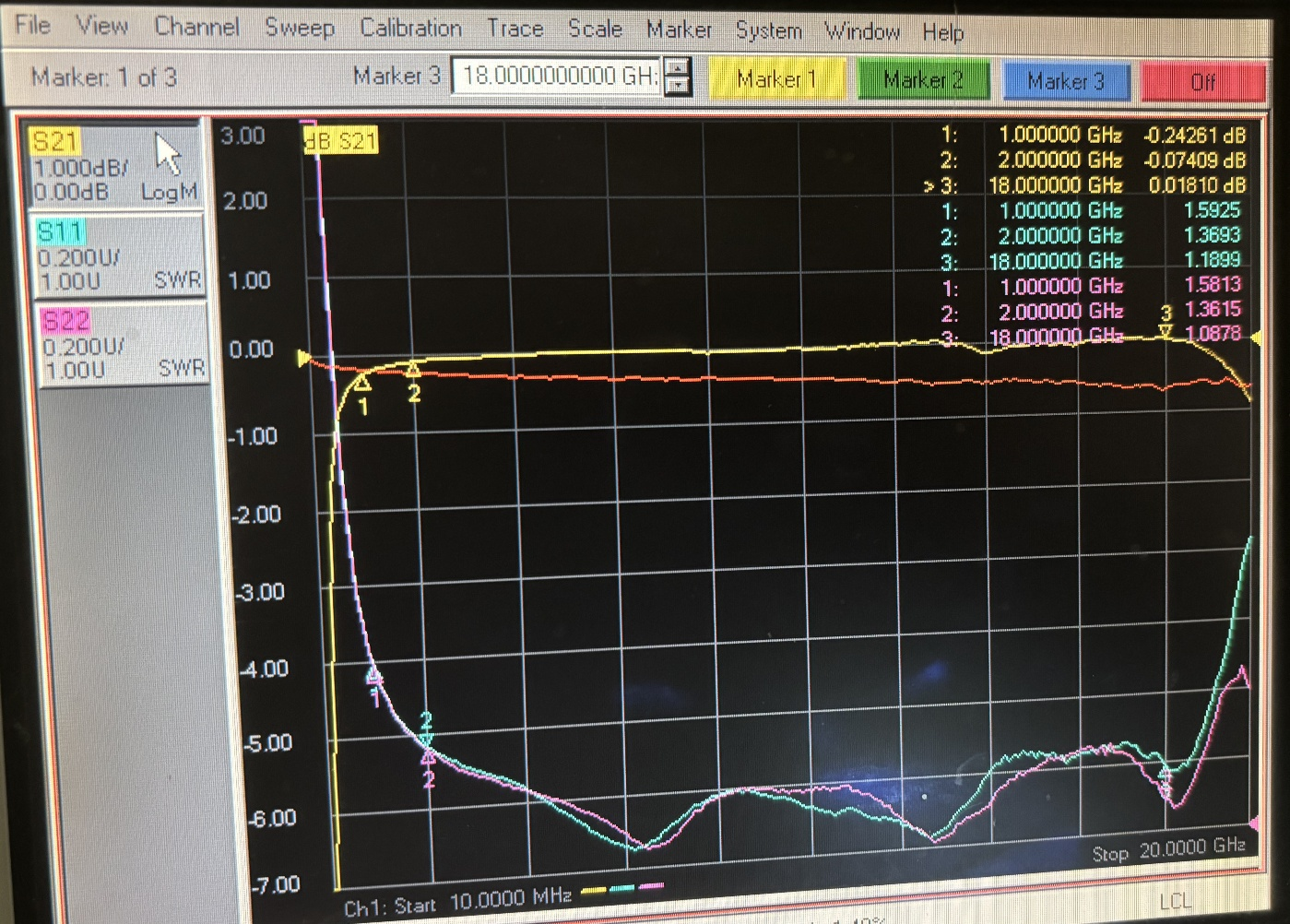Open the Scale menu

click(x=595, y=30)
